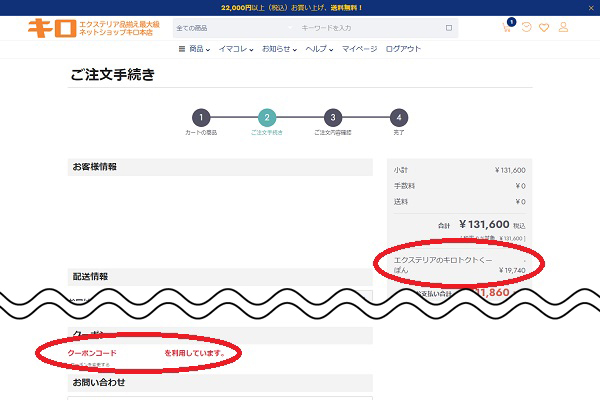Click the current step 2 ご注文手続き circle

coord(267,118)
